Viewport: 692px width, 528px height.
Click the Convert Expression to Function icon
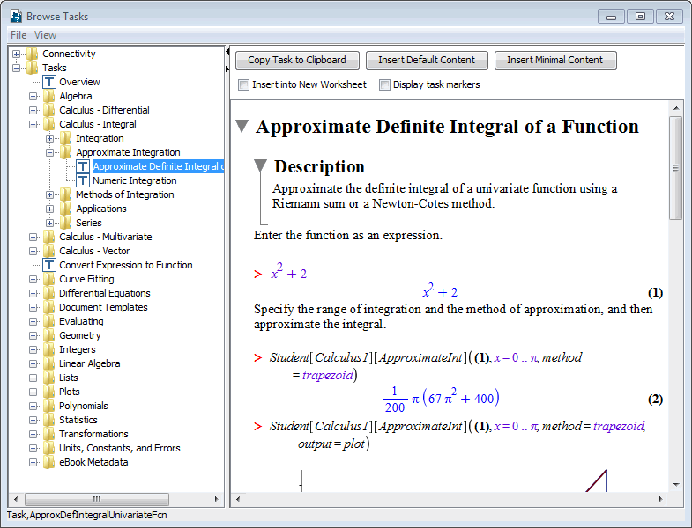pos(49,265)
